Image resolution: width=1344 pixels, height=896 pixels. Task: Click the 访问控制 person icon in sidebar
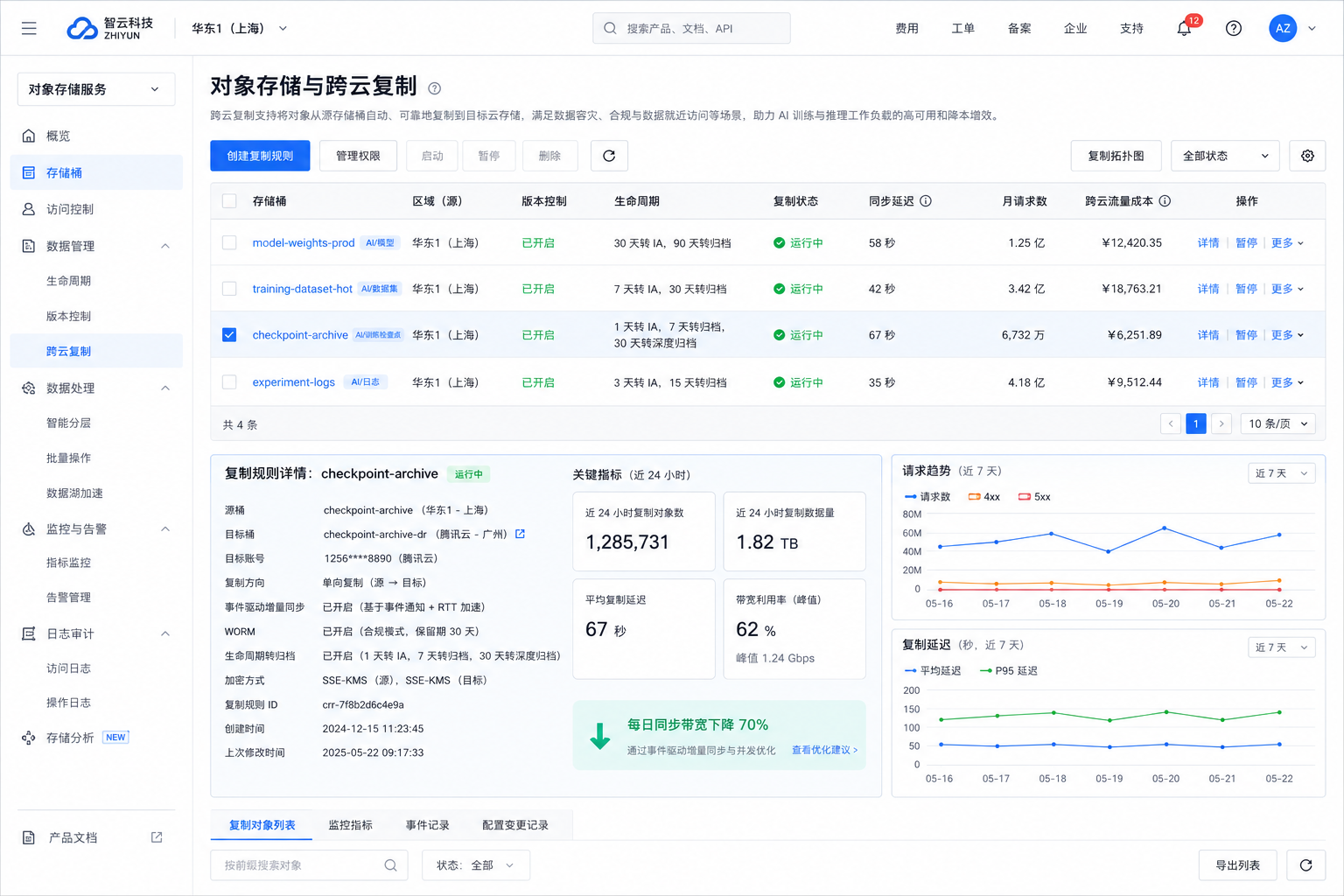coord(29,209)
